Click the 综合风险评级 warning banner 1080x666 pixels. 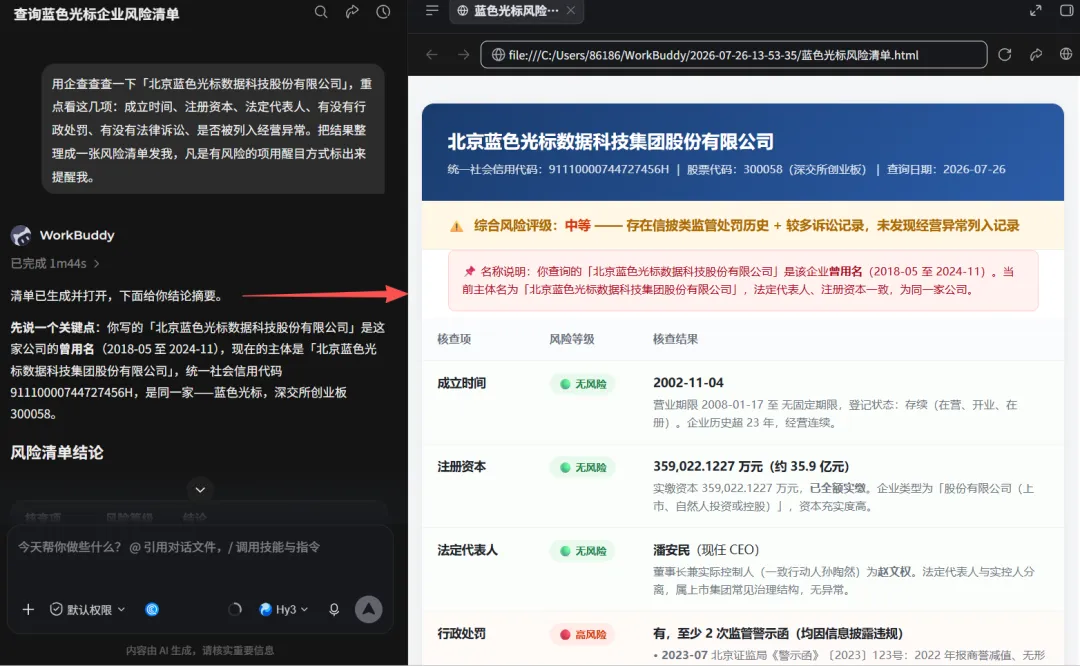pyautogui.click(x=742, y=225)
